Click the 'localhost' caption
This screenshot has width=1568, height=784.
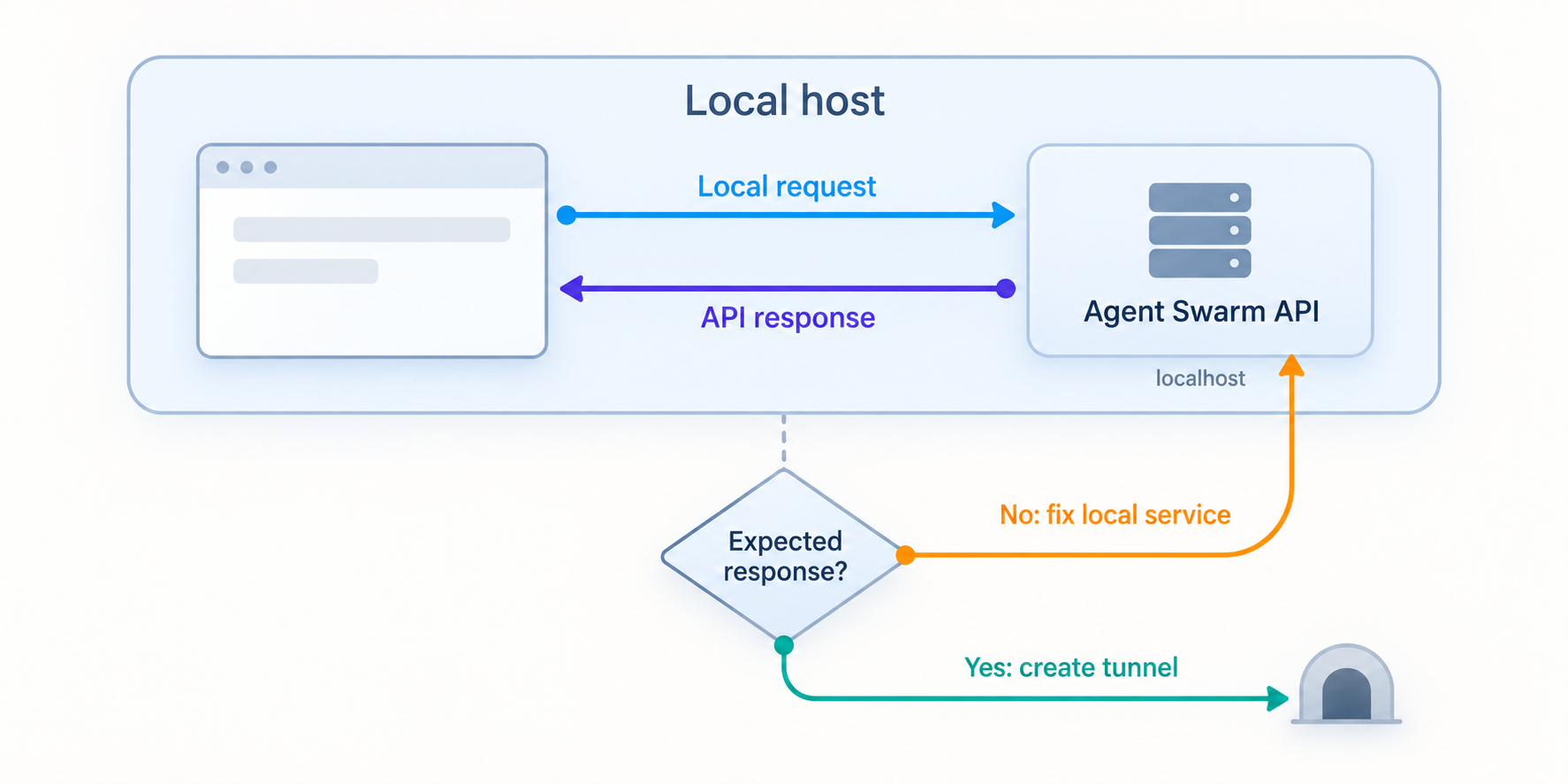(x=1200, y=378)
